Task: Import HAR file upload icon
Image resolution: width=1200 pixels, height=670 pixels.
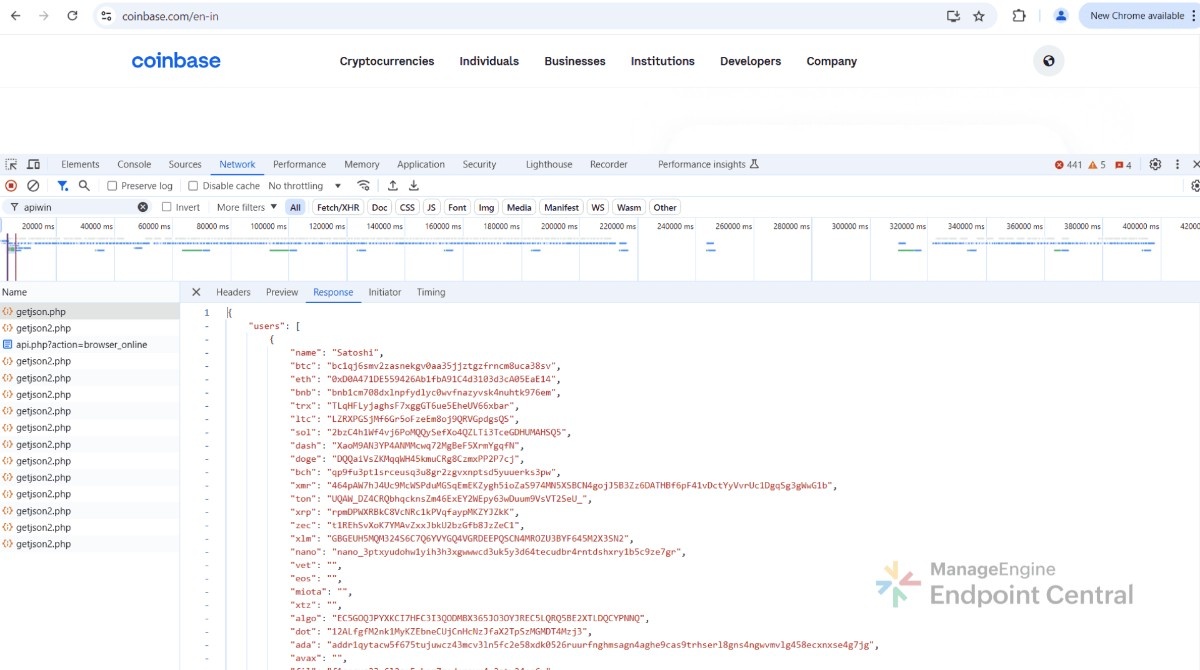Action: [x=393, y=186]
